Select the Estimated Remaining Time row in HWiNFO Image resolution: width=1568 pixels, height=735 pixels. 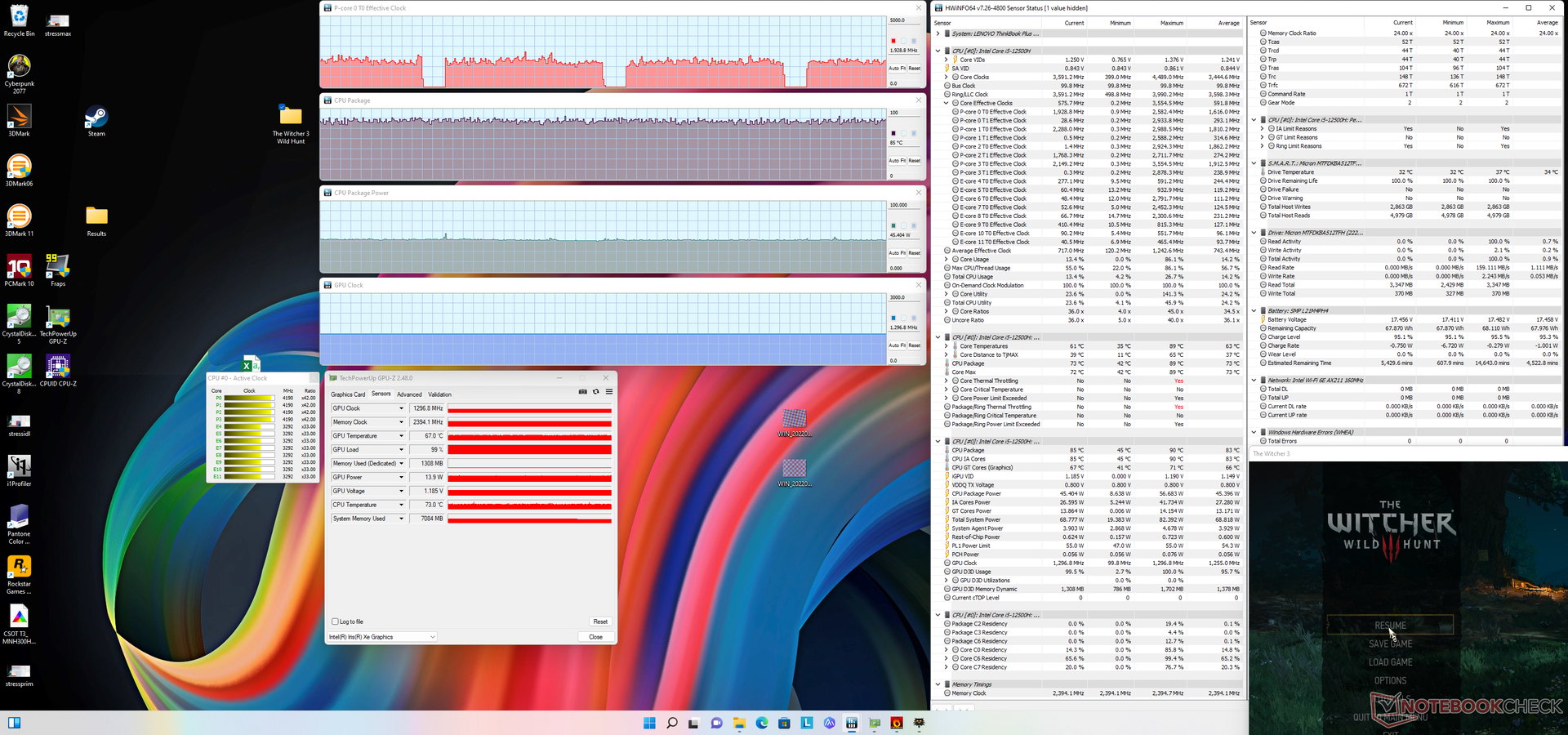pyautogui.click(x=1409, y=363)
